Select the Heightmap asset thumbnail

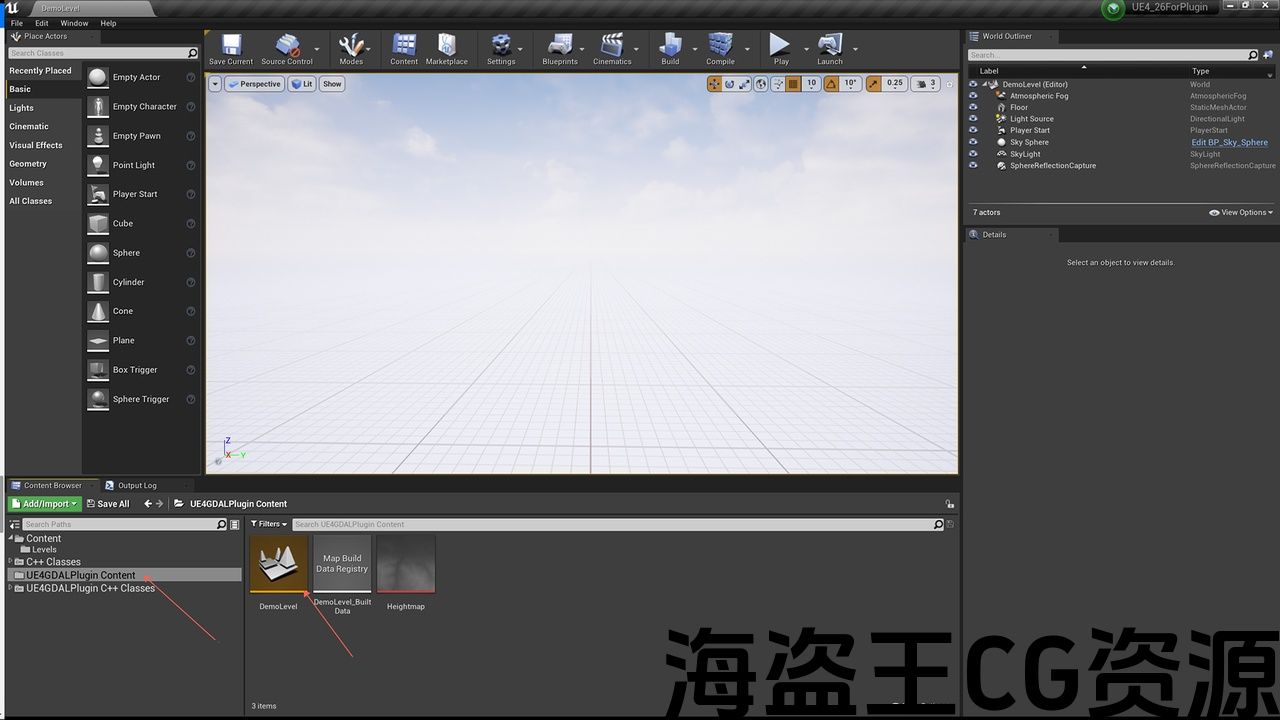pyautogui.click(x=406, y=564)
